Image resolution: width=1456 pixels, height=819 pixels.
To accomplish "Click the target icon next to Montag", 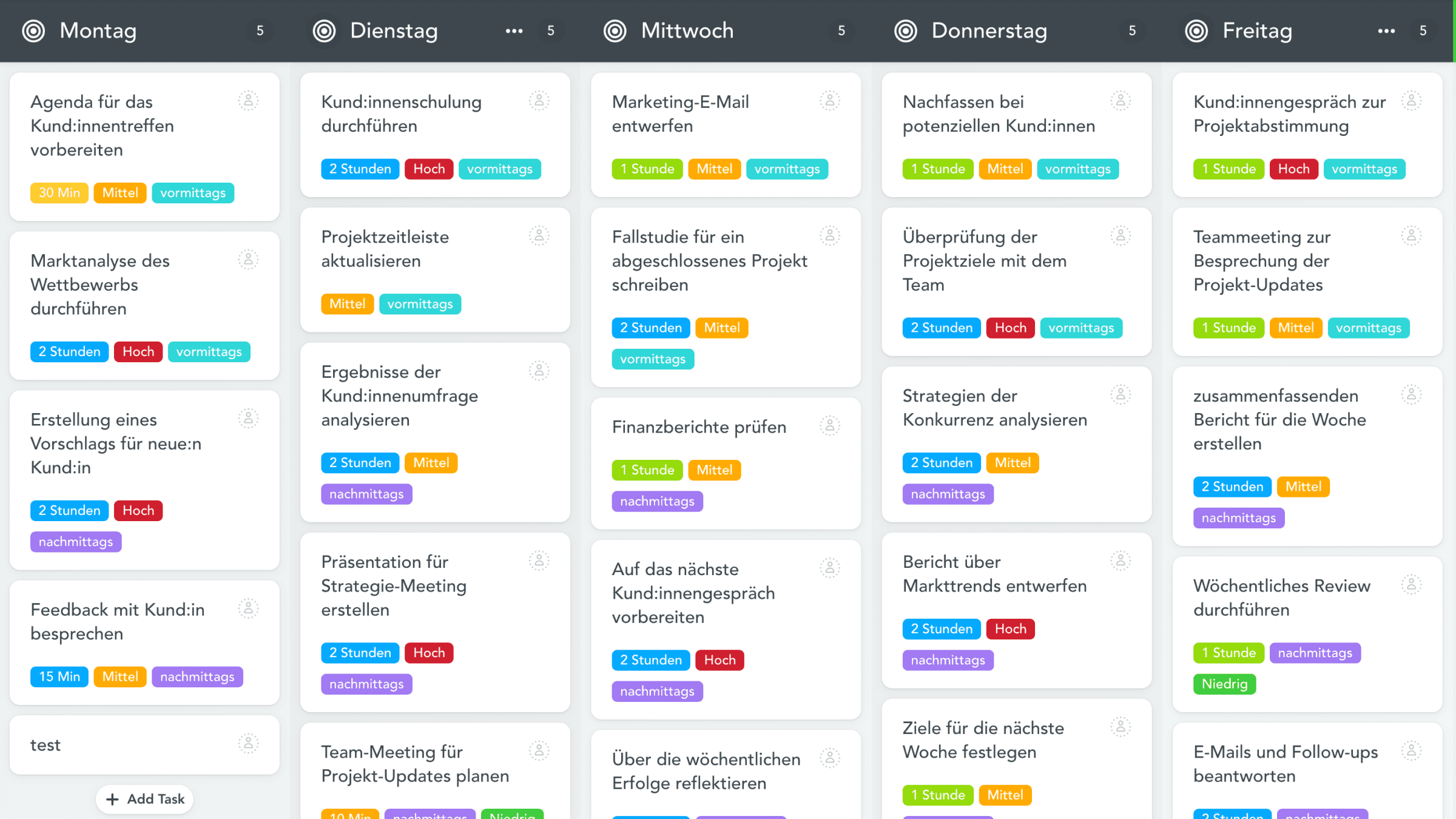I will coord(33,31).
